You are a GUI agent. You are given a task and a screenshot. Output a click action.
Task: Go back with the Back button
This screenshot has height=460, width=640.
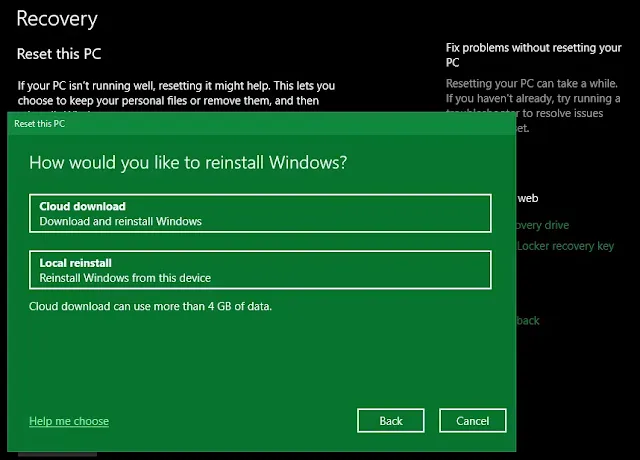391,420
